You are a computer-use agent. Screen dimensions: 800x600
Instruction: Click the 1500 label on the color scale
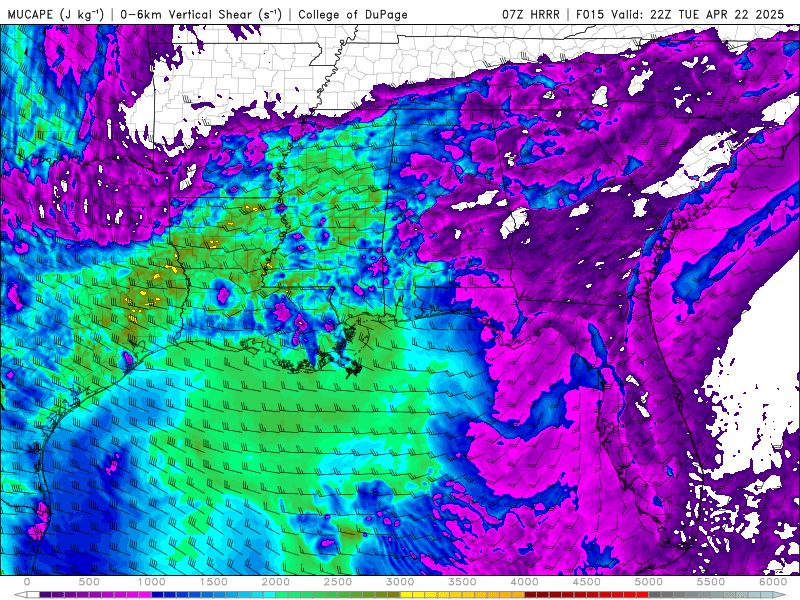pos(214,582)
